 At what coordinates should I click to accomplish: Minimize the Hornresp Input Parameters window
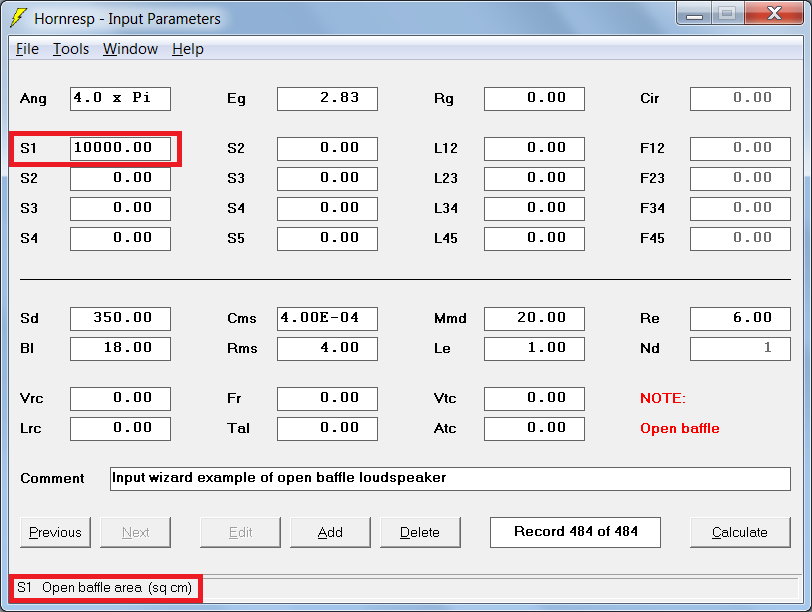[x=694, y=13]
